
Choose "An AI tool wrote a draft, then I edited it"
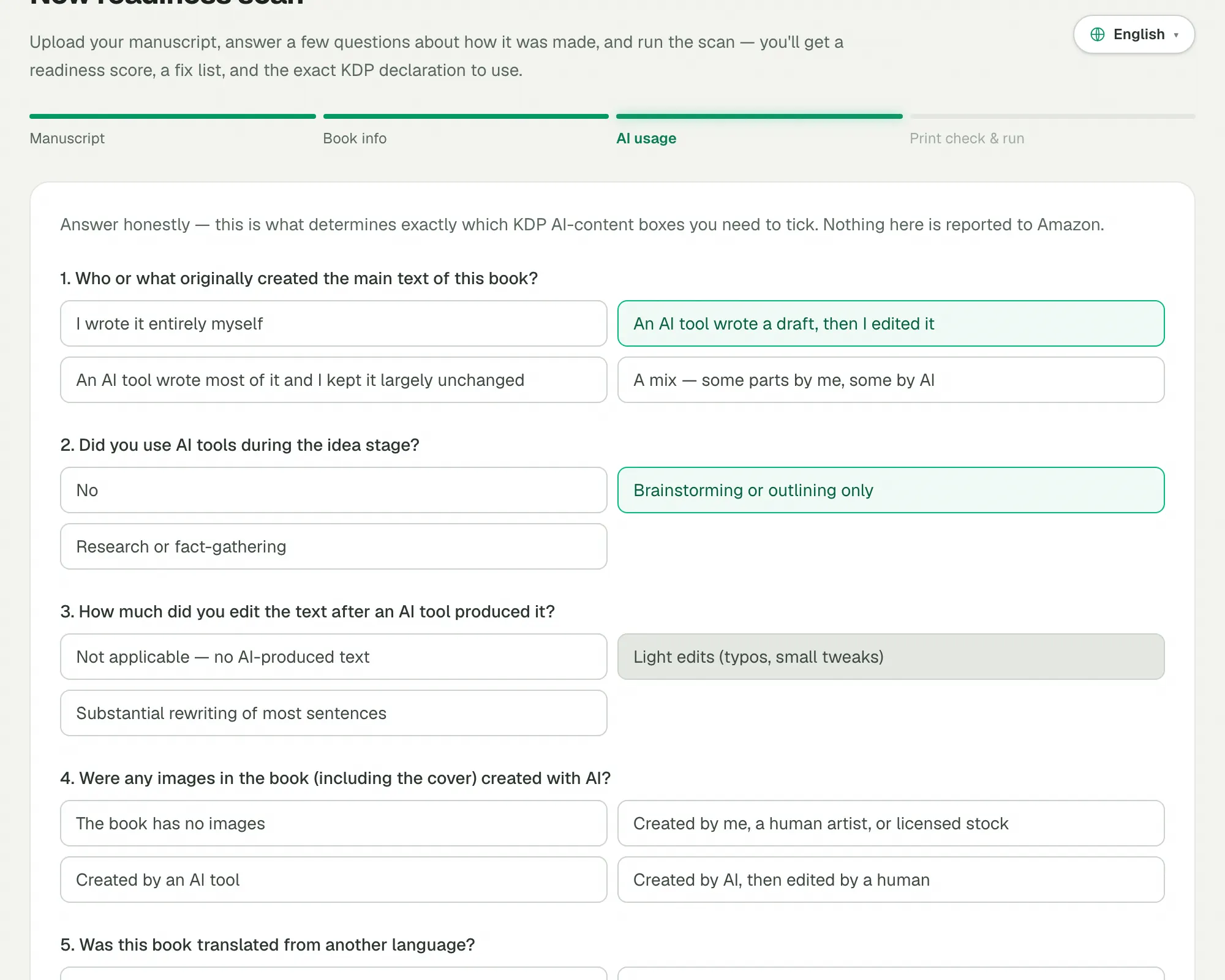891,323
